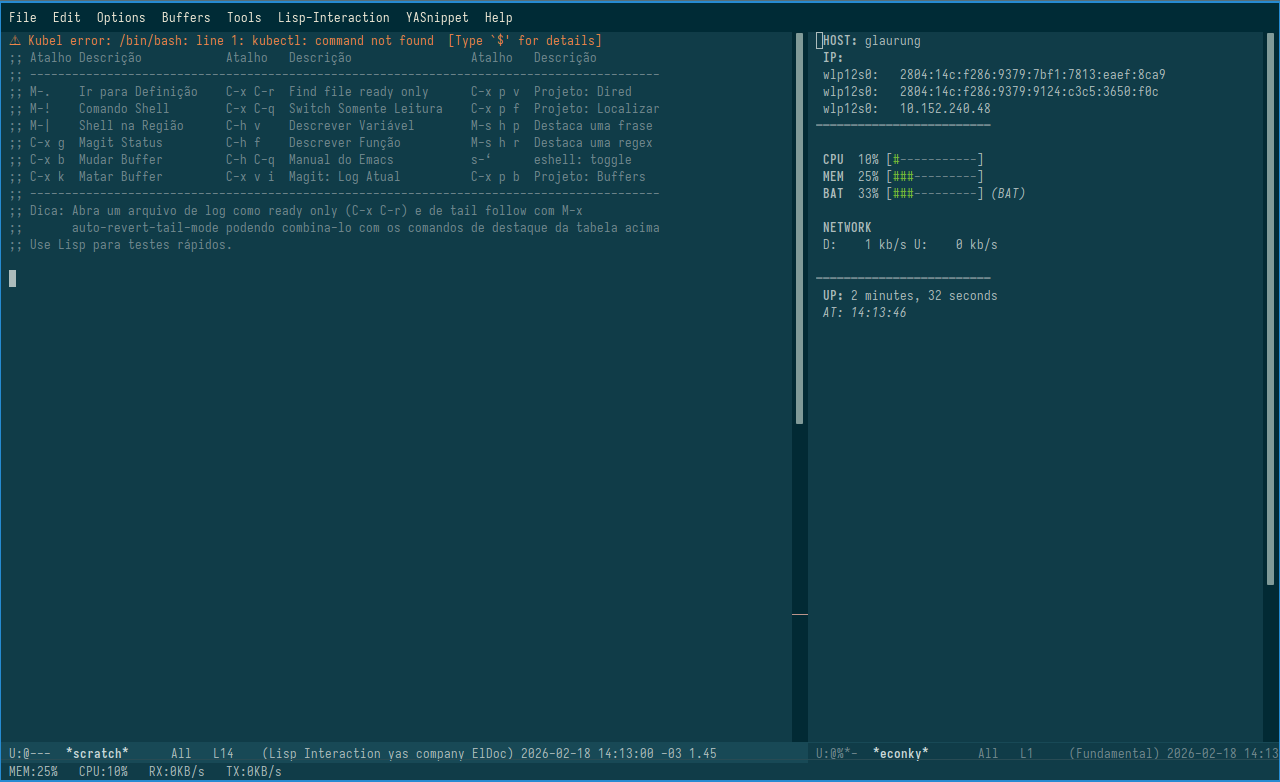
Task: Click the "AT: 14:13:46" timestamp
Action: click(x=865, y=313)
